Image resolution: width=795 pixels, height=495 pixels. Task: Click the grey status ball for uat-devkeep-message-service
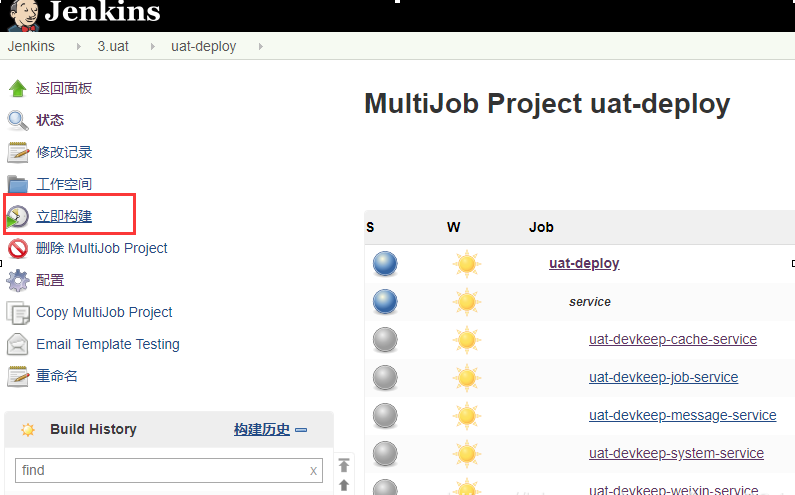pyautogui.click(x=385, y=416)
